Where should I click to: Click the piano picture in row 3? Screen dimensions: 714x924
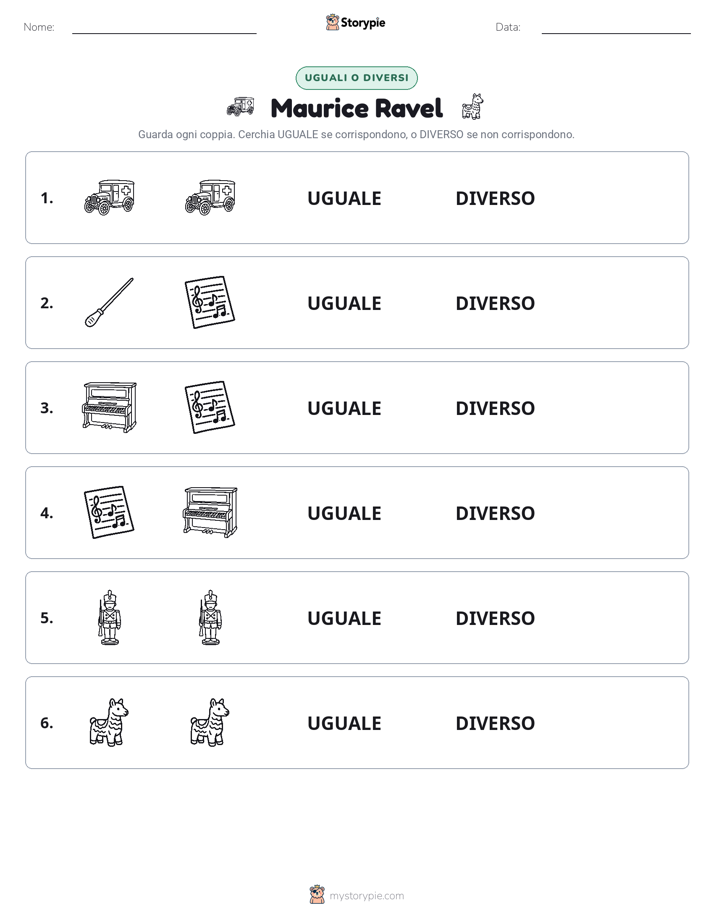109,407
